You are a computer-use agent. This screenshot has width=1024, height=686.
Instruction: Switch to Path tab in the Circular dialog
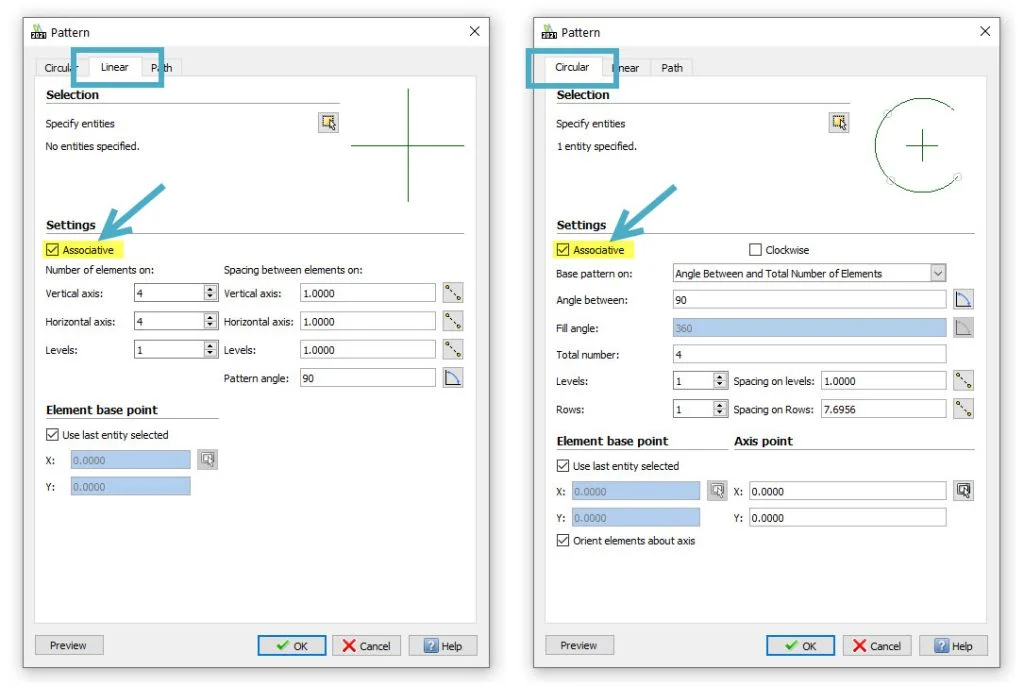tap(672, 68)
